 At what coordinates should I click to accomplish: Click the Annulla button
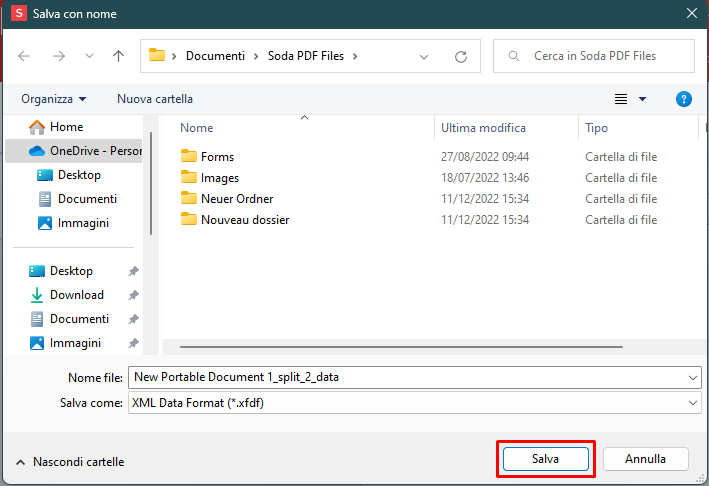pos(645,459)
